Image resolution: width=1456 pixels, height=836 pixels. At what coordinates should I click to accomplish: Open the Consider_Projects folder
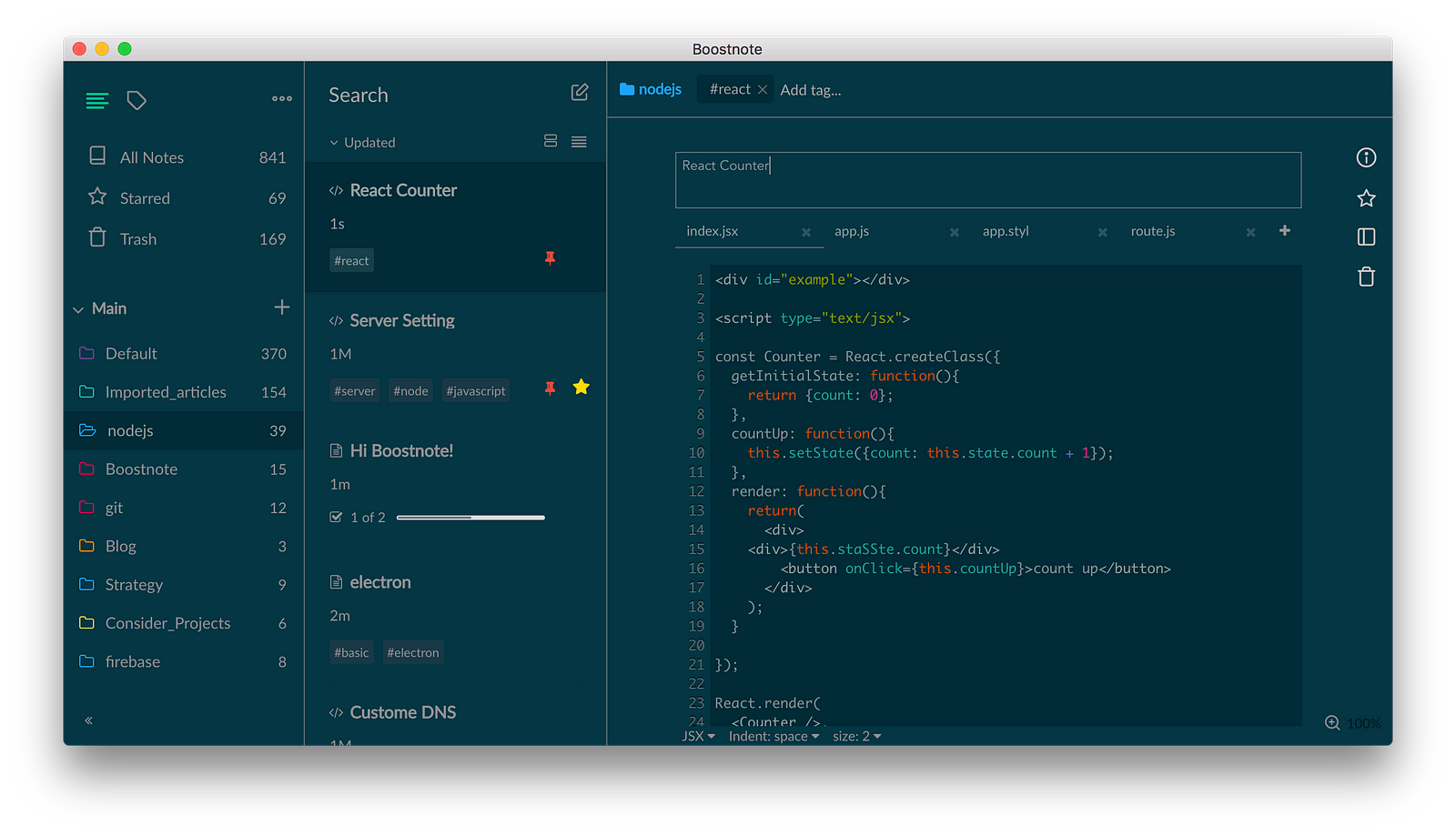coord(183,623)
